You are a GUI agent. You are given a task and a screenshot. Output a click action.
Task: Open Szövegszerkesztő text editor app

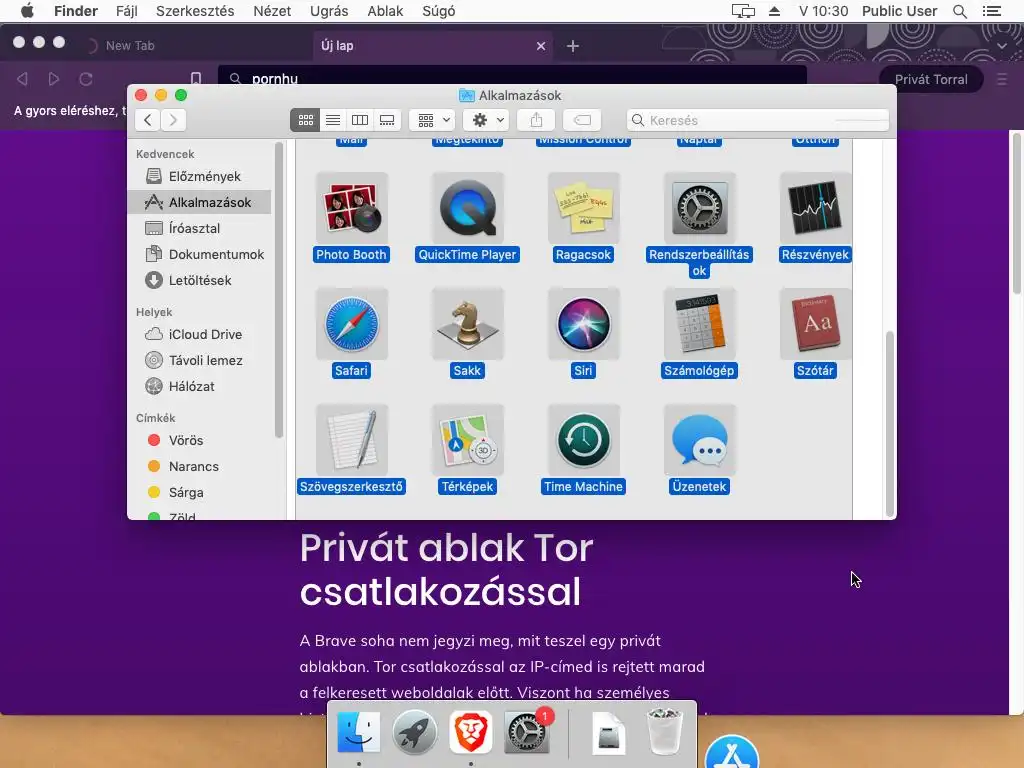click(351, 440)
